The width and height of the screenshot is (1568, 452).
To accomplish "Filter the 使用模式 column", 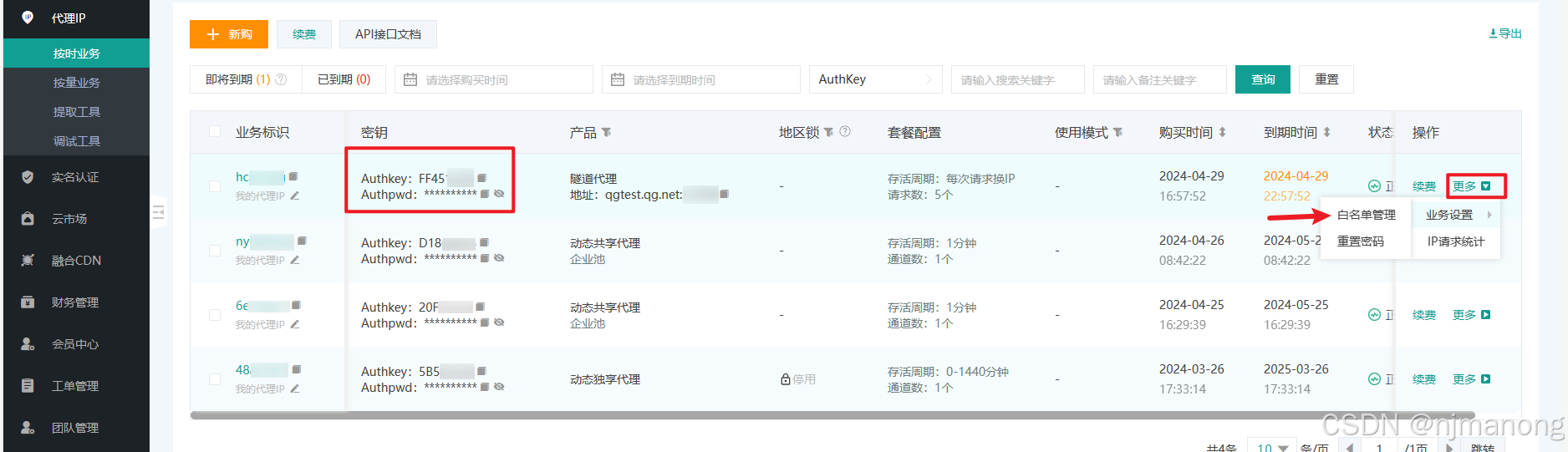I will point(1117,132).
